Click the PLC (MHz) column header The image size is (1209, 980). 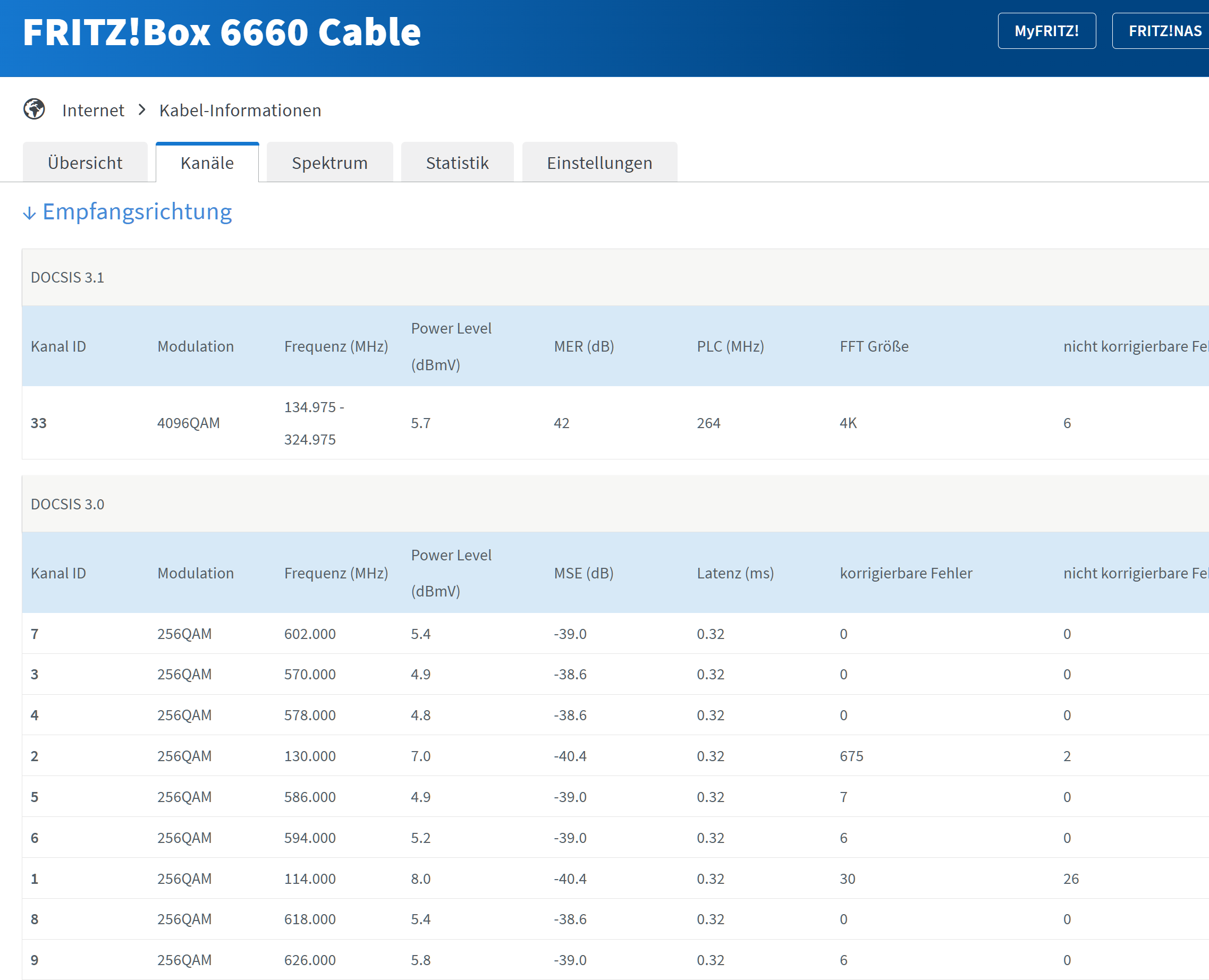pos(730,347)
